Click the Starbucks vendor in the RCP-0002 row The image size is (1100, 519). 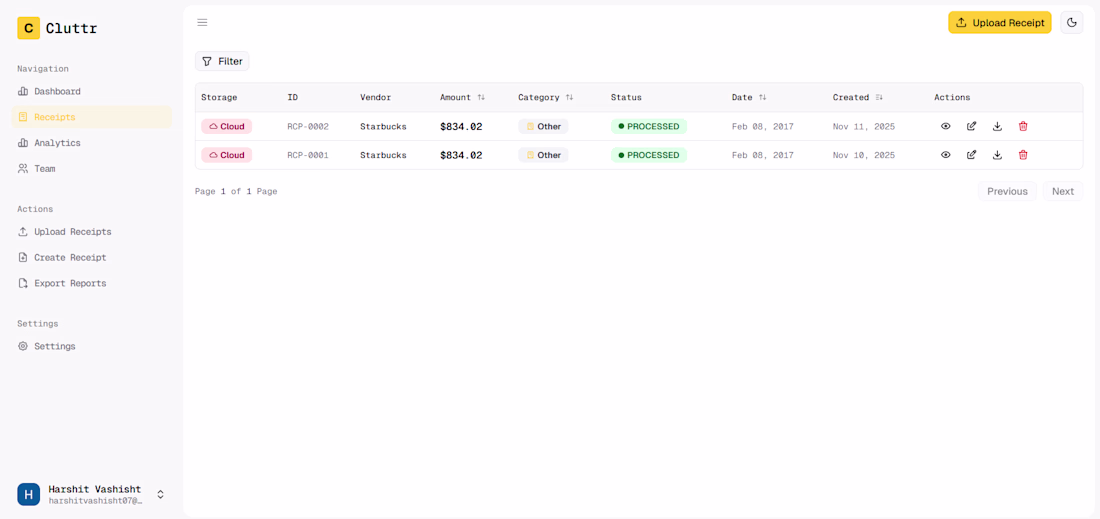click(383, 127)
